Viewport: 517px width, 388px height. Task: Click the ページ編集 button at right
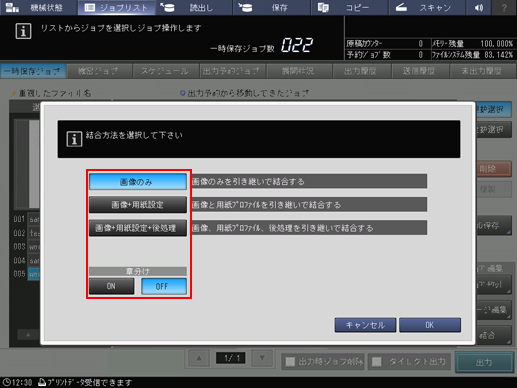point(494,310)
